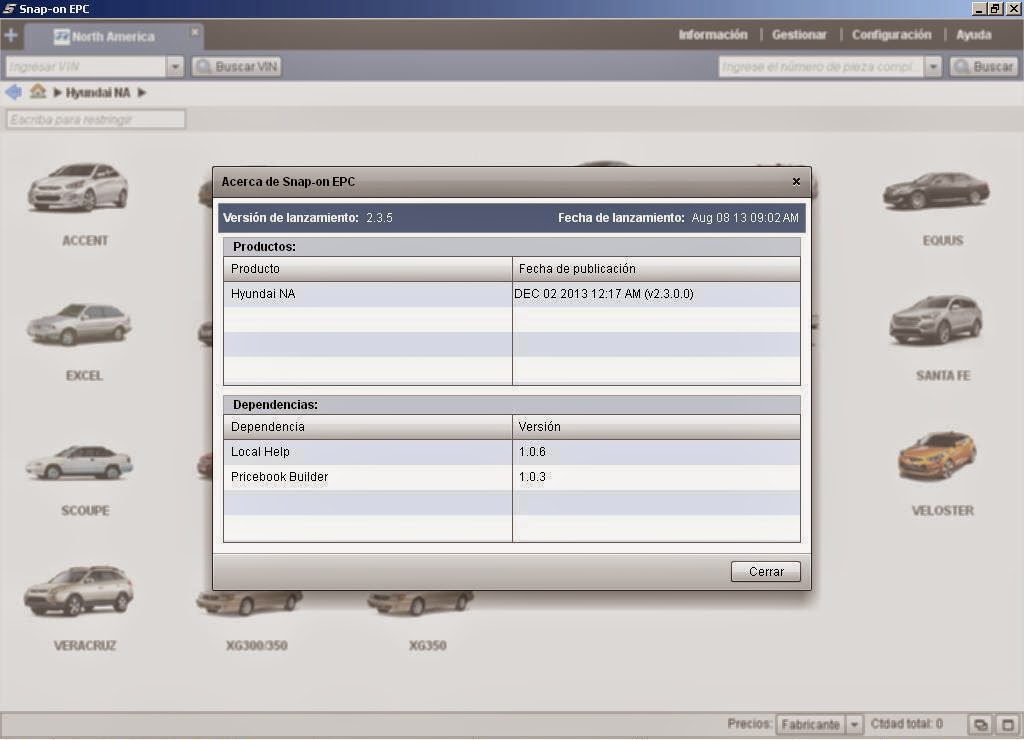Click the Dependencia column header

(368, 426)
